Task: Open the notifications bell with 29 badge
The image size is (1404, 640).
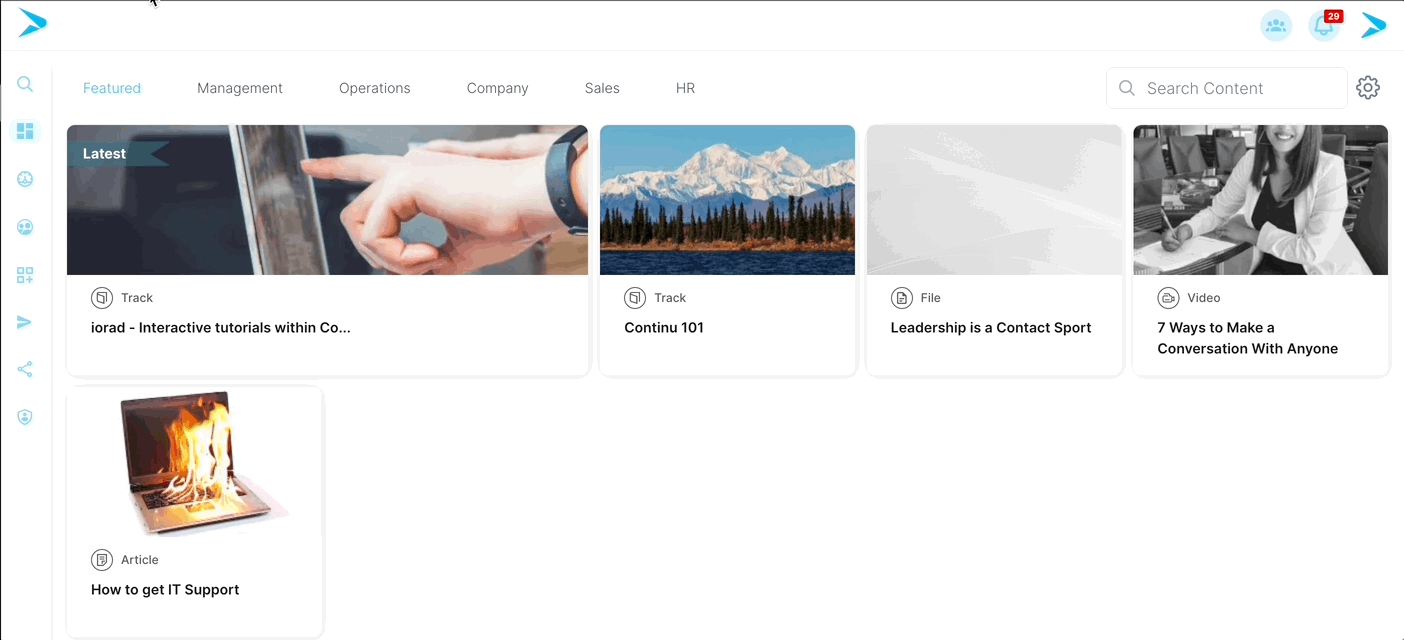Action: point(1324,26)
